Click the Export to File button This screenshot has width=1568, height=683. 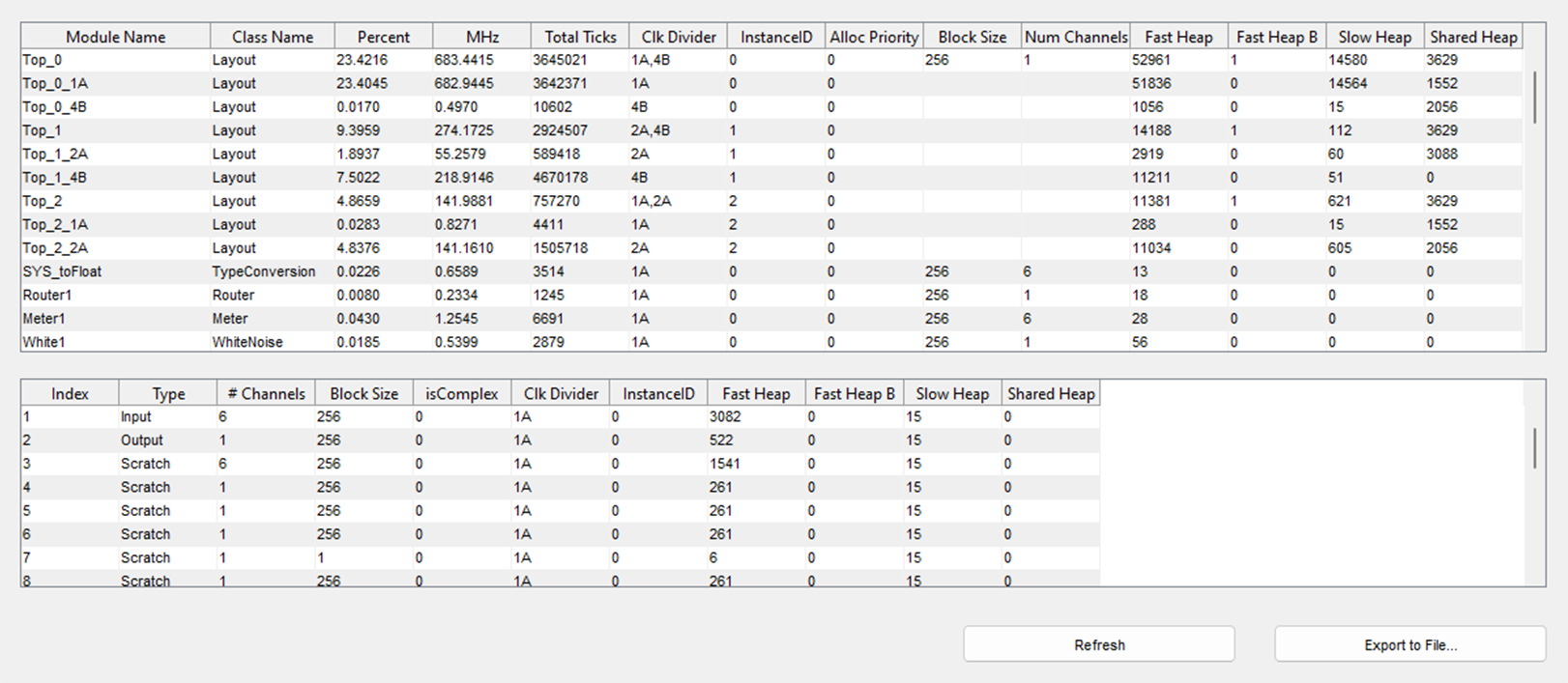1409,644
